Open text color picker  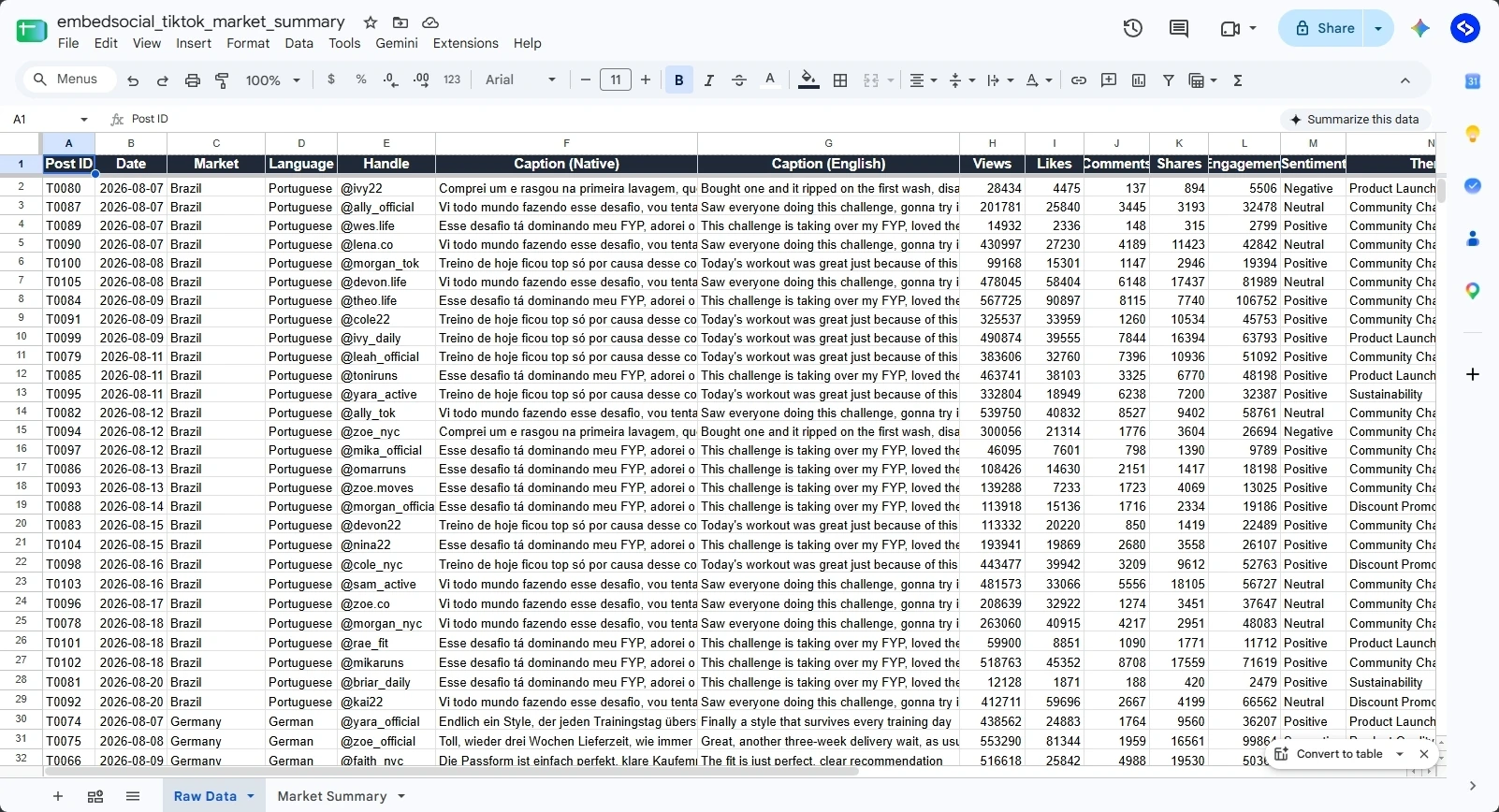point(770,80)
